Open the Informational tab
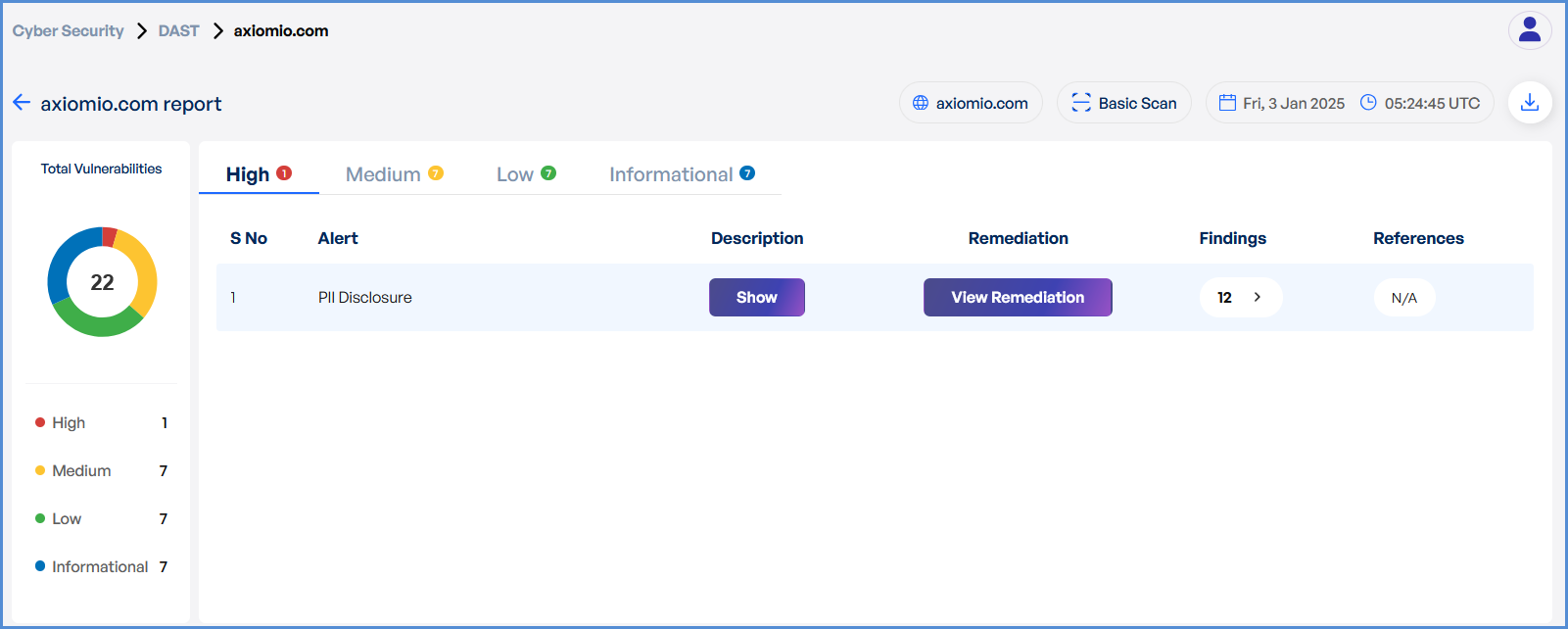Viewport: 1568px width, 629px height. tap(671, 174)
